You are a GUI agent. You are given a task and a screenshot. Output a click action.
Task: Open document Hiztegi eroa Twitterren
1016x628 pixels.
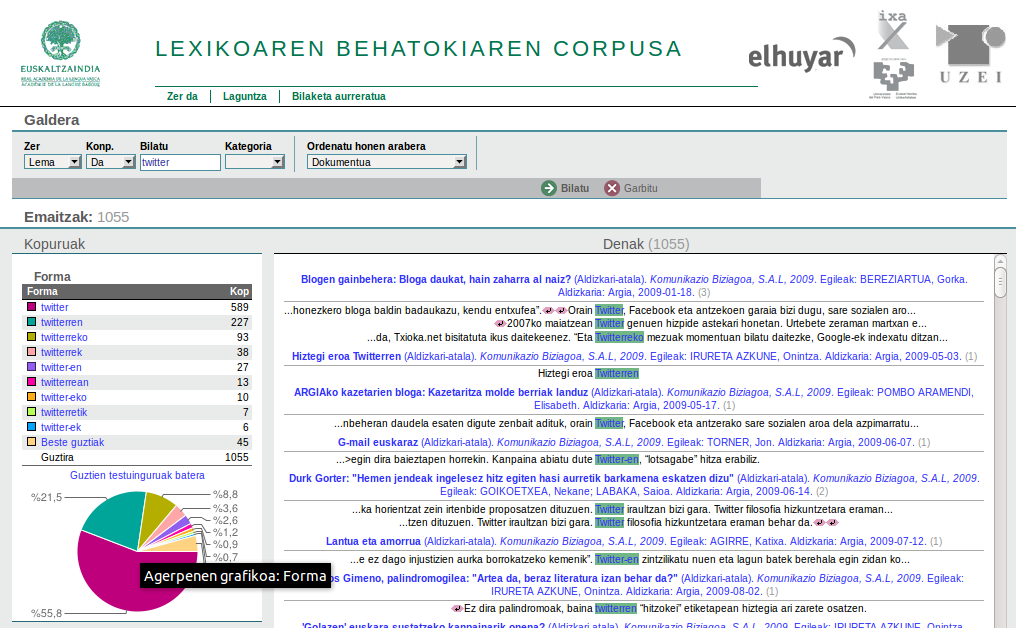(346, 356)
